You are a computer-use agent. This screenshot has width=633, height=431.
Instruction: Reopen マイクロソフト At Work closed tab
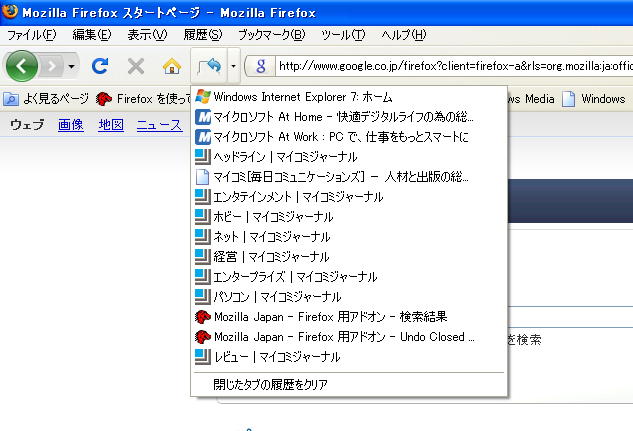click(349, 137)
